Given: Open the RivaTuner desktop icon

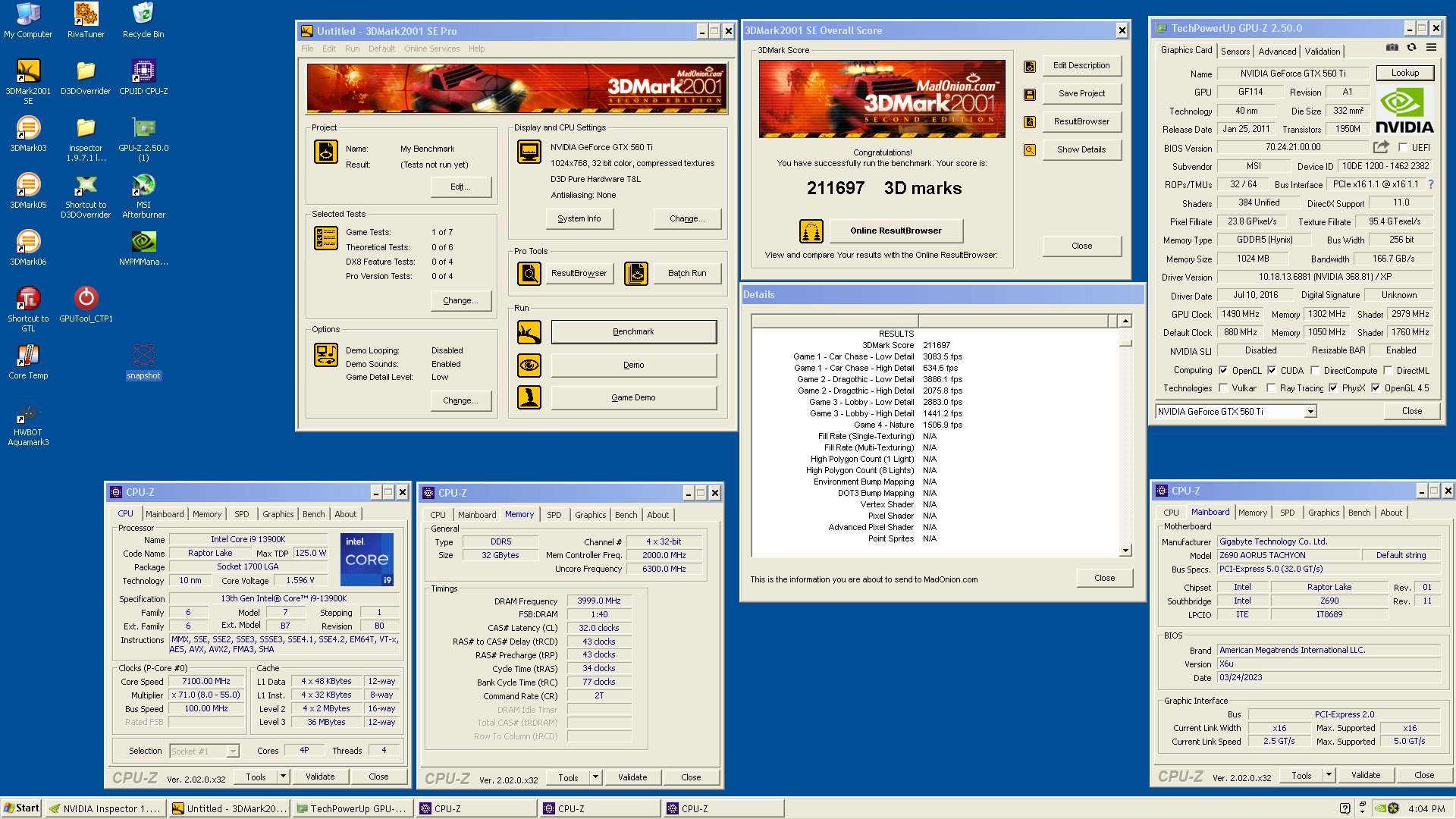Looking at the screenshot, I should click(x=86, y=20).
